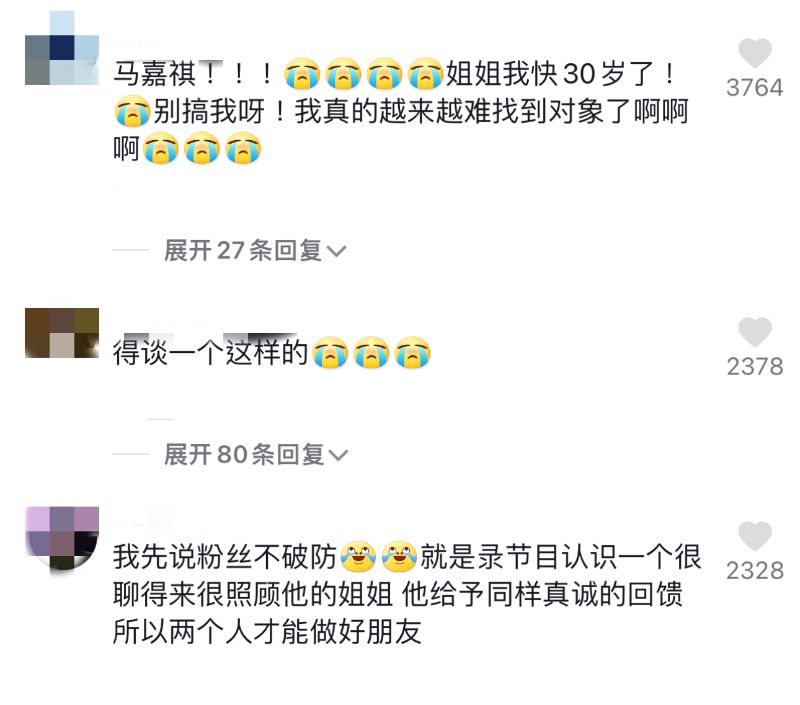Tap the laughing-tears emoji before 就是录节目

coord(399,557)
